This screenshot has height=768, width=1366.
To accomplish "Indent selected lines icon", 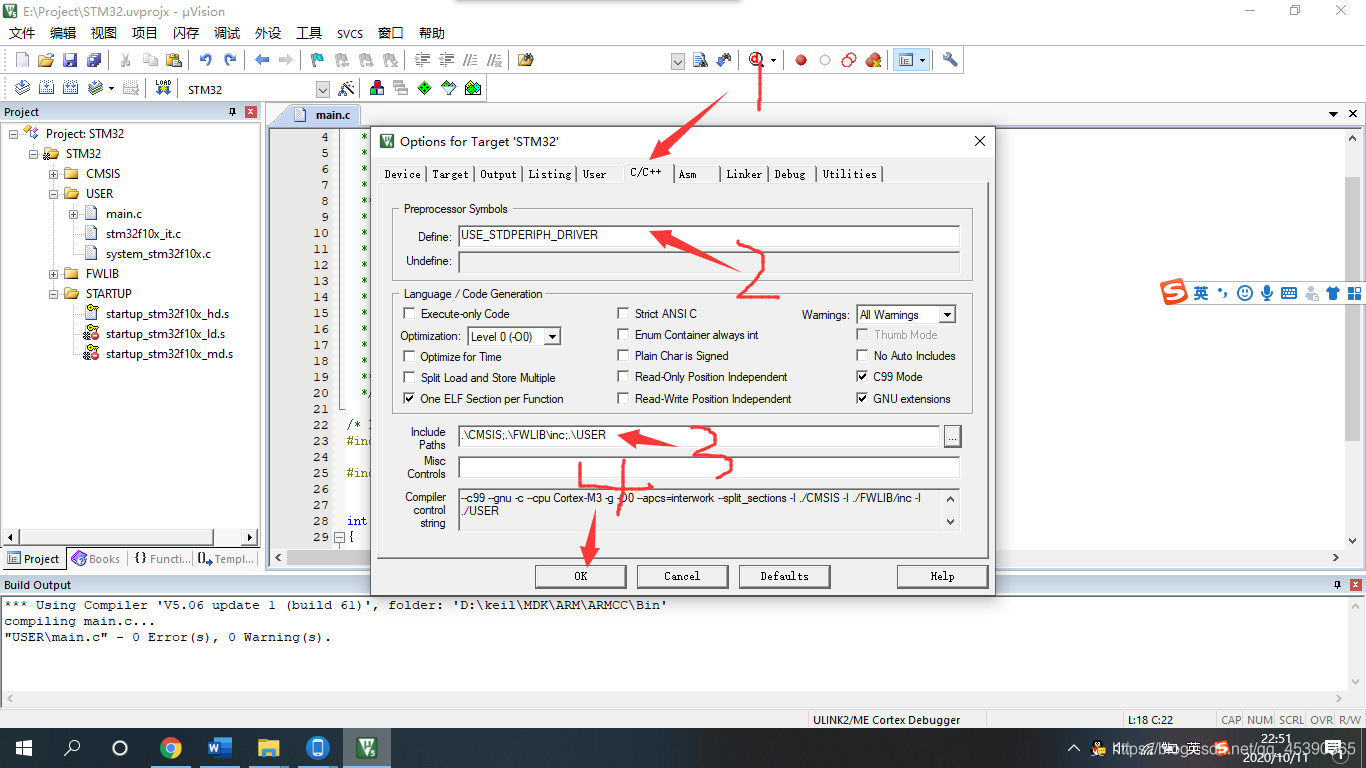I will (x=422, y=60).
